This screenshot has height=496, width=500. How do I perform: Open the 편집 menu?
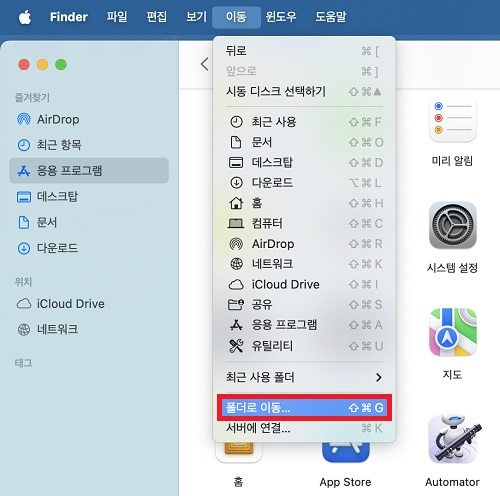(156, 17)
